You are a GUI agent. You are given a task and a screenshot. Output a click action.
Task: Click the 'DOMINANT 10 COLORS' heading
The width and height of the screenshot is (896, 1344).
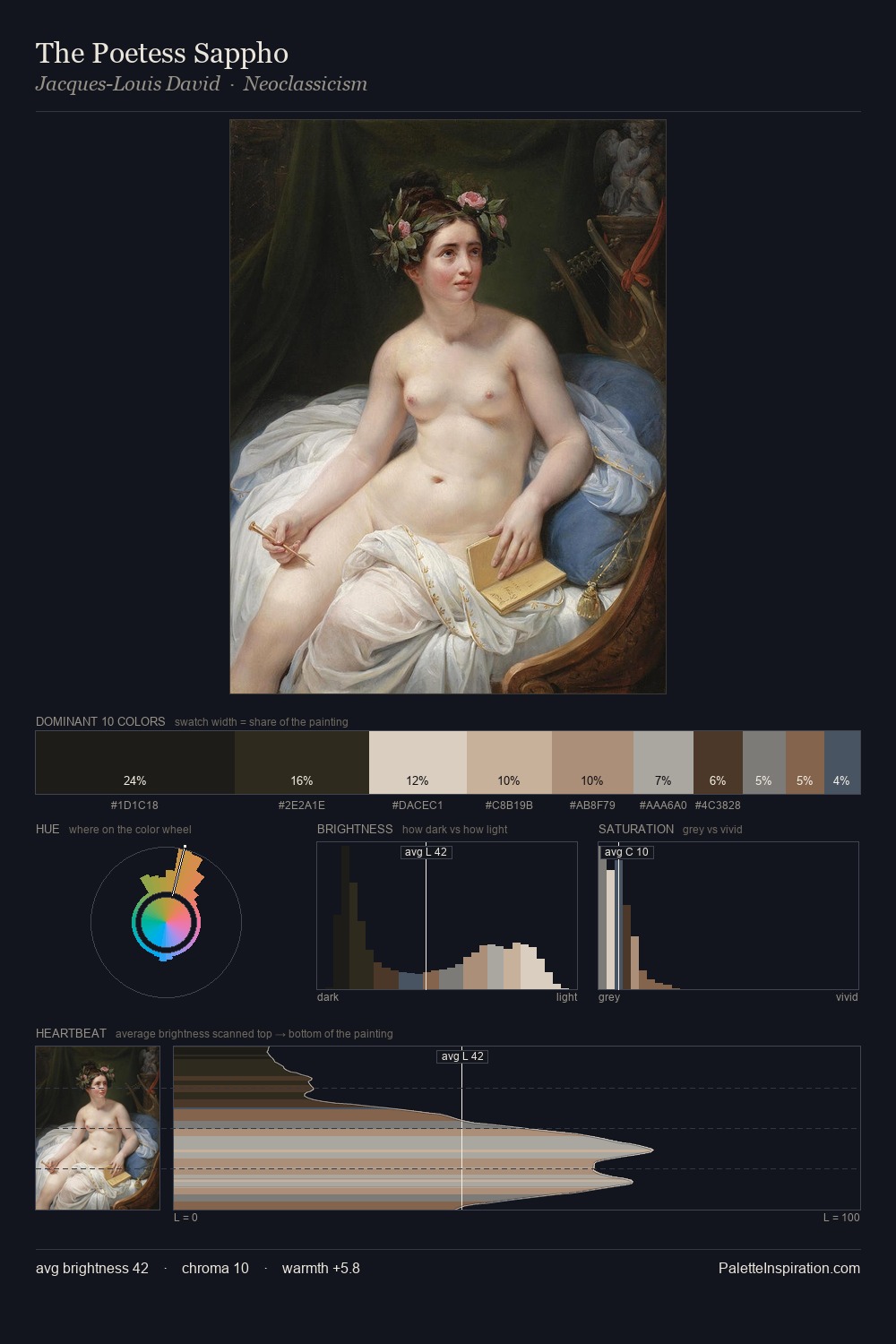(100, 721)
